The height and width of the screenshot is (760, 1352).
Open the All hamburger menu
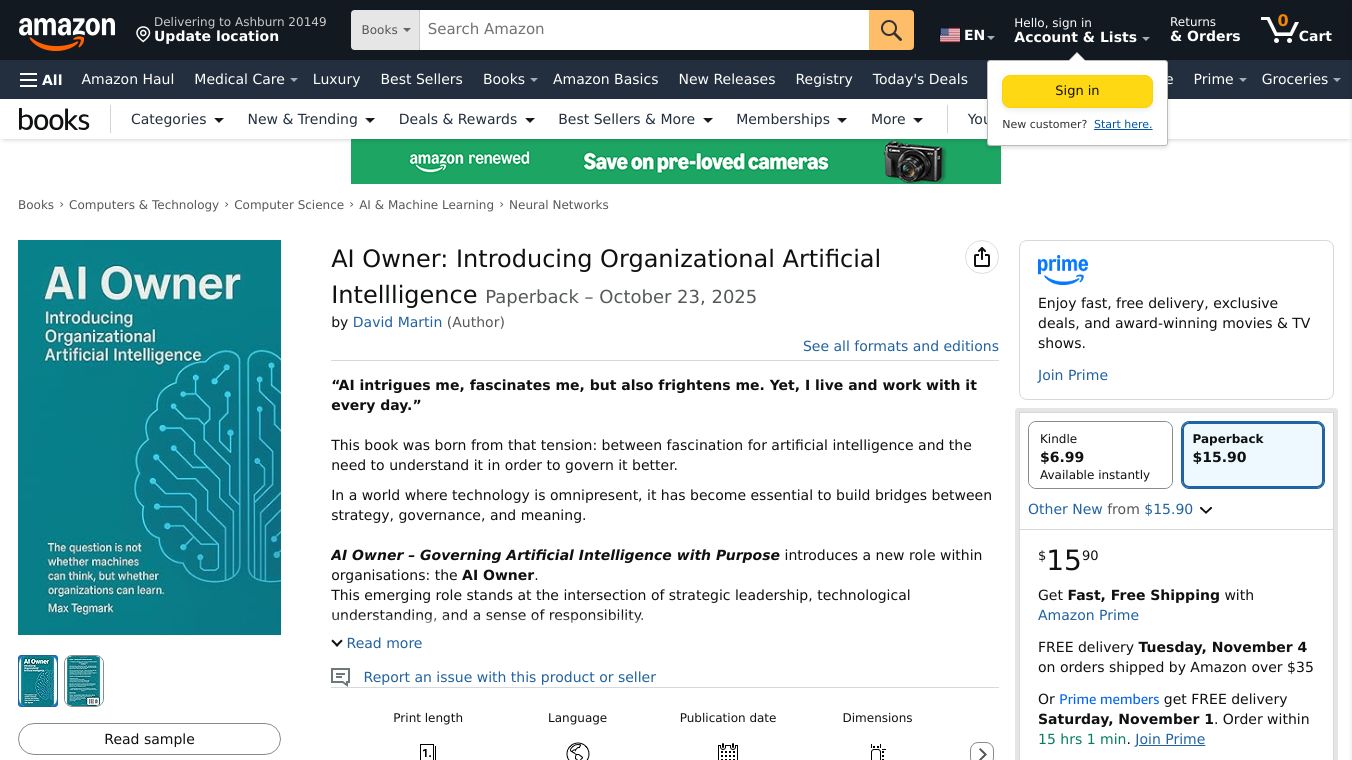coord(41,80)
